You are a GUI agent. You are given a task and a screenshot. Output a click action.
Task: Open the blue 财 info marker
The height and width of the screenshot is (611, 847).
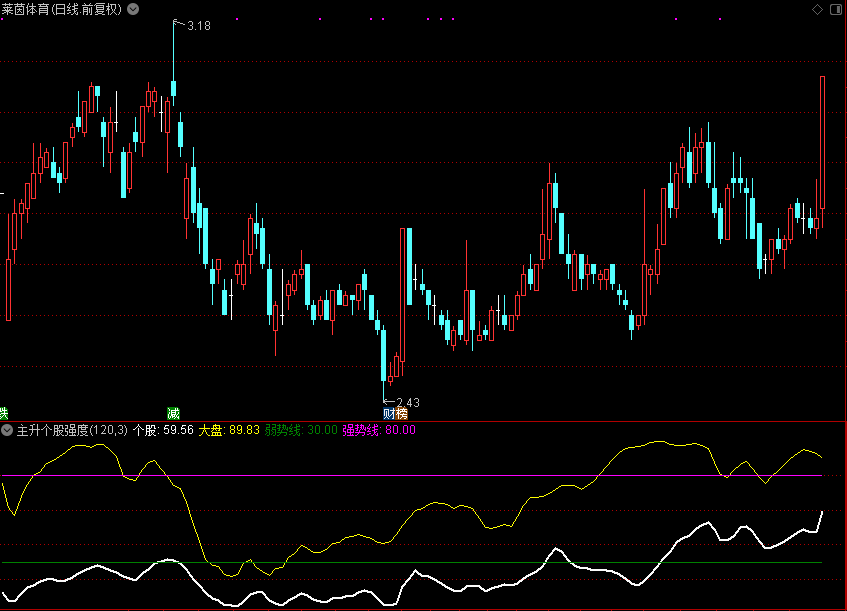pos(389,414)
